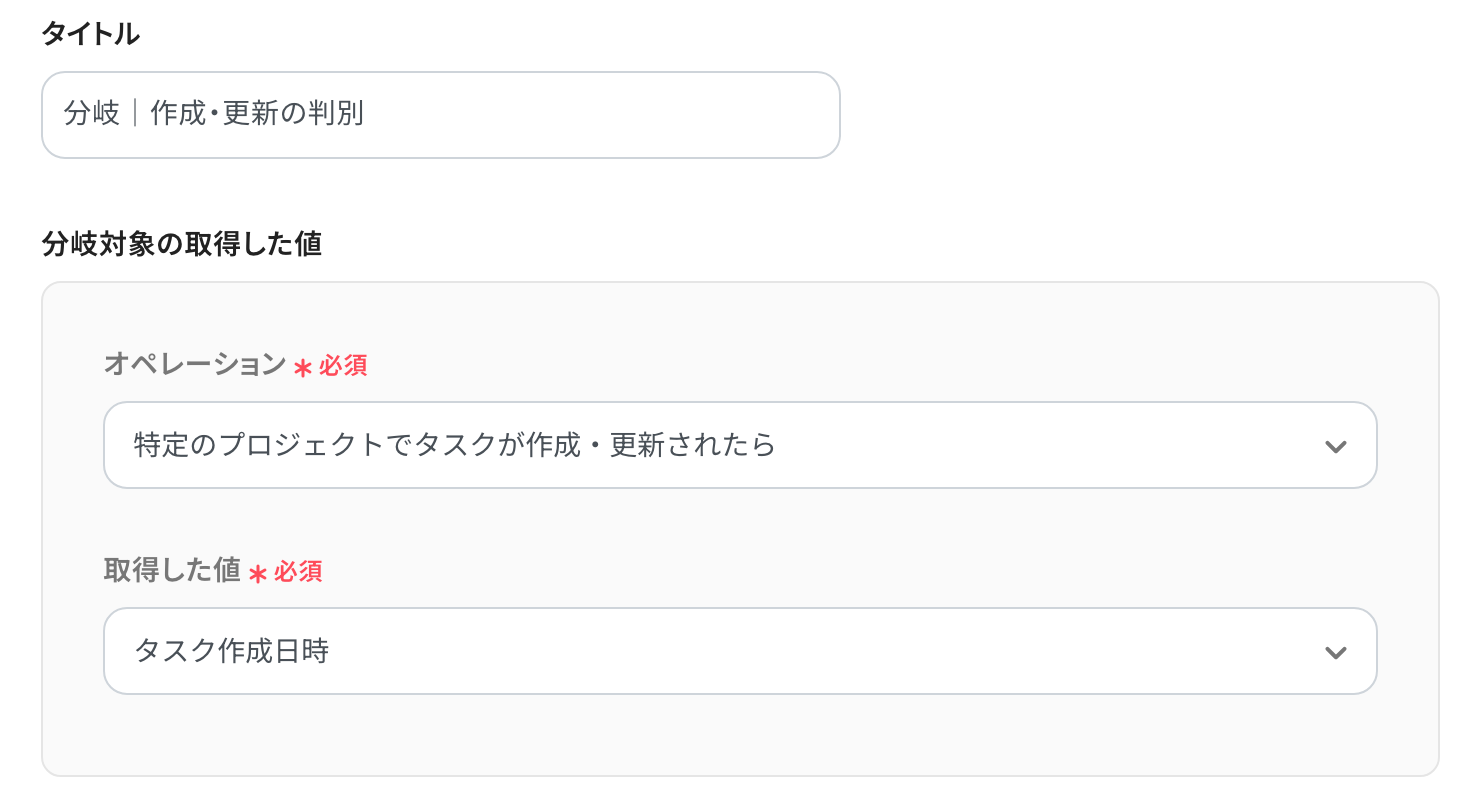Click the 必須 tag next to 取得した値
Viewport: 1478px width, 794px height.
(x=298, y=572)
